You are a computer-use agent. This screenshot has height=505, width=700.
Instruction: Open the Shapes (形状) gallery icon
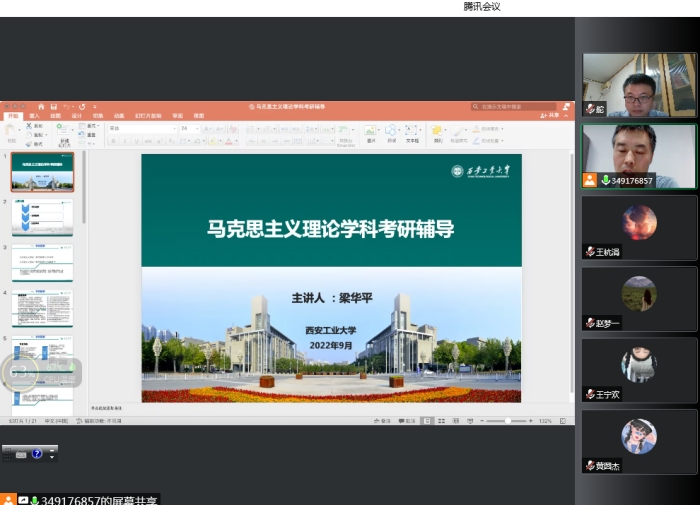click(x=391, y=132)
